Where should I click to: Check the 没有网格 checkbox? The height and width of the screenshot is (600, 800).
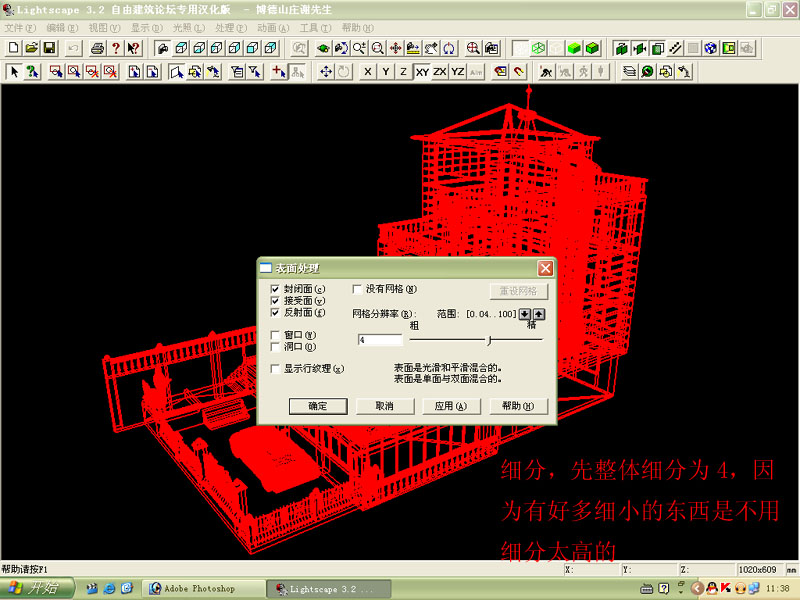(x=357, y=289)
